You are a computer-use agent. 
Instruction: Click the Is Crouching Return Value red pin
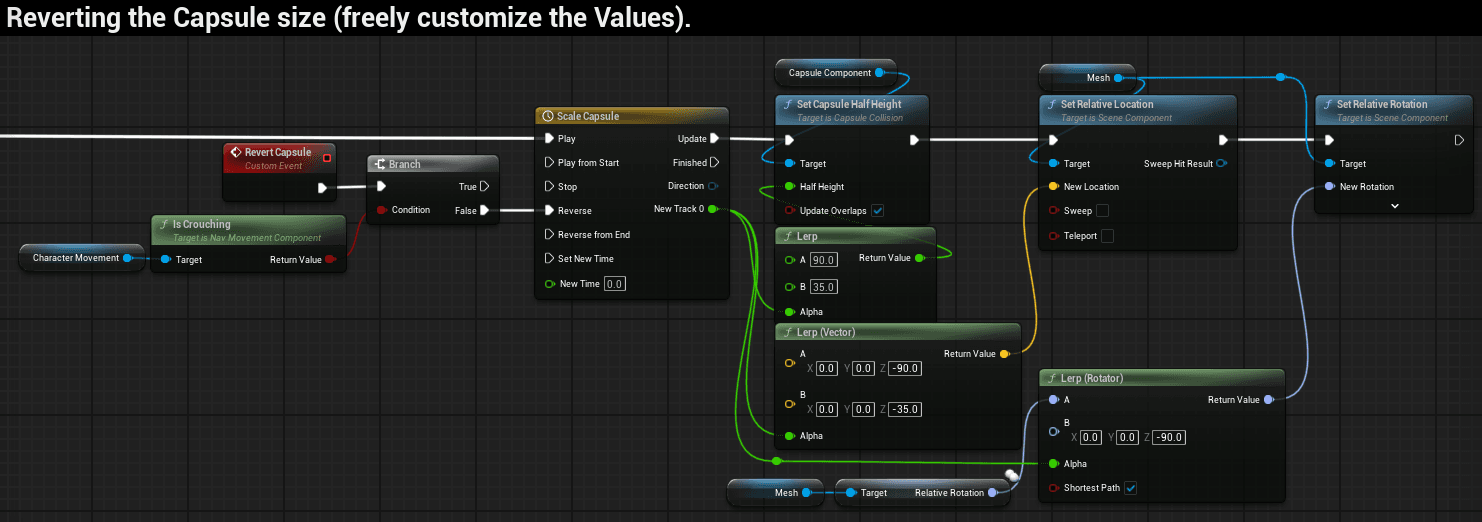coord(331,260)
